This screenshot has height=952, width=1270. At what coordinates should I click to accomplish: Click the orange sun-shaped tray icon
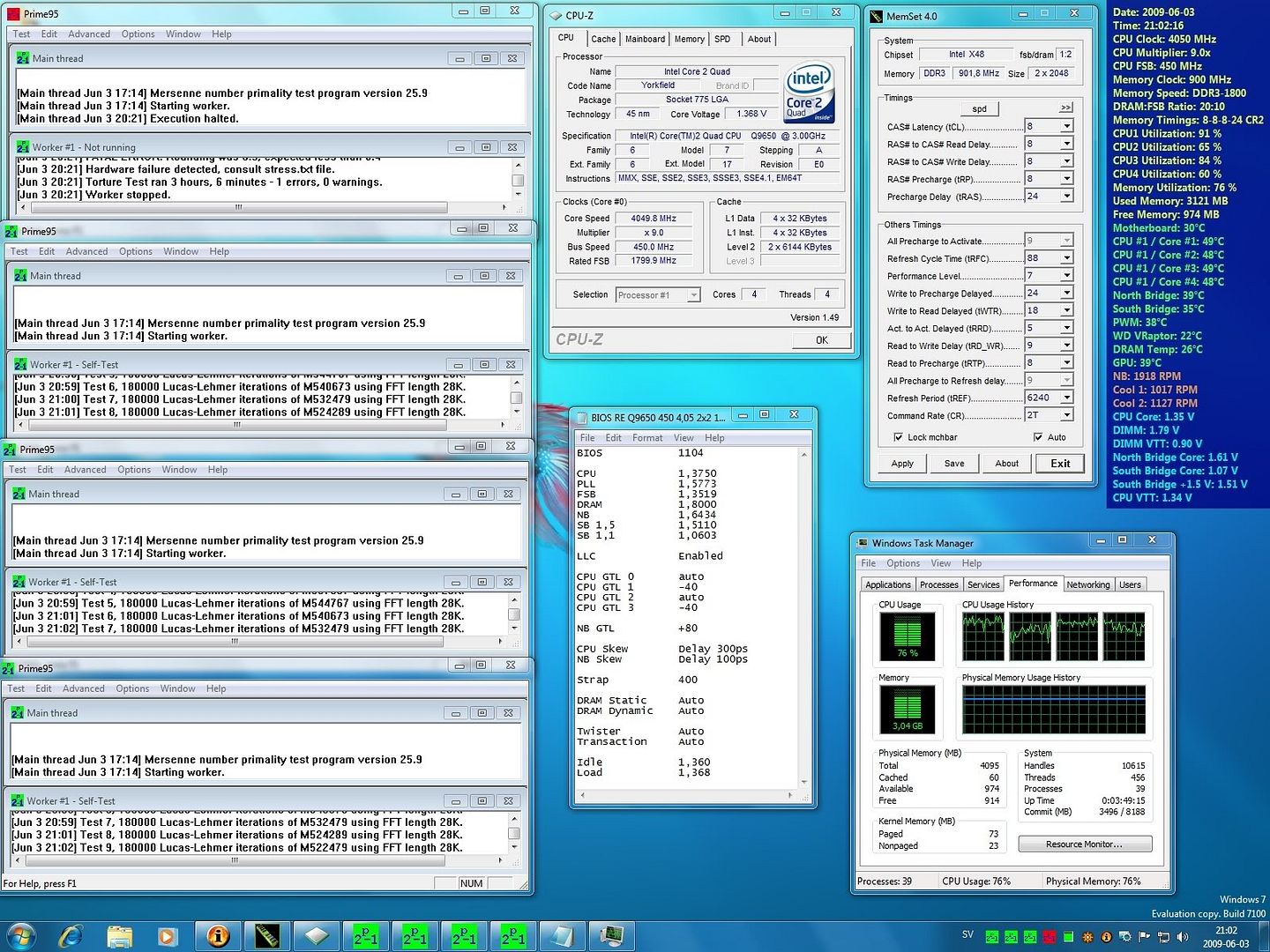click(x=1087, y=937)
